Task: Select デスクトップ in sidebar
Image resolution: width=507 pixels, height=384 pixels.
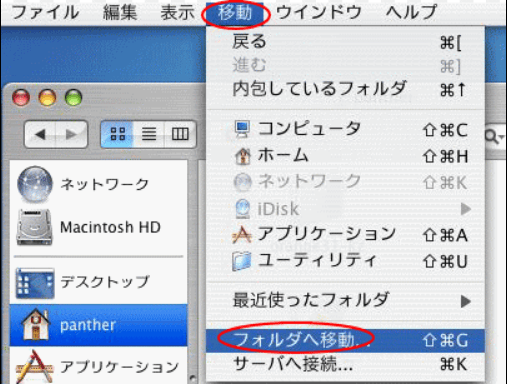Action: [99, 283]
